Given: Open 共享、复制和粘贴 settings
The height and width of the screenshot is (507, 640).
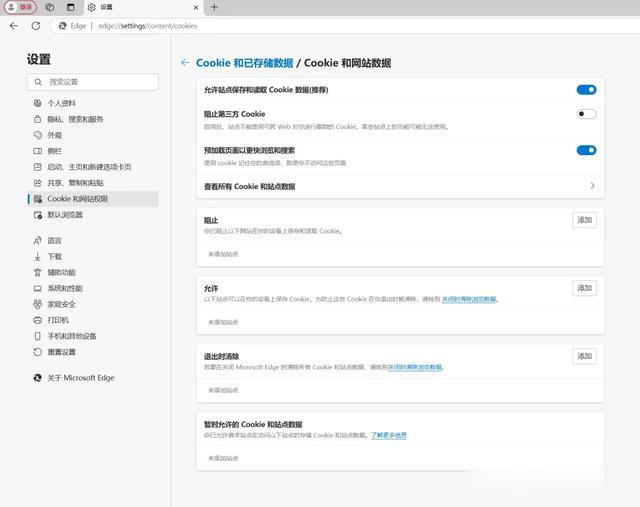Looking at the screenshot, I should (x=93, y=183).
